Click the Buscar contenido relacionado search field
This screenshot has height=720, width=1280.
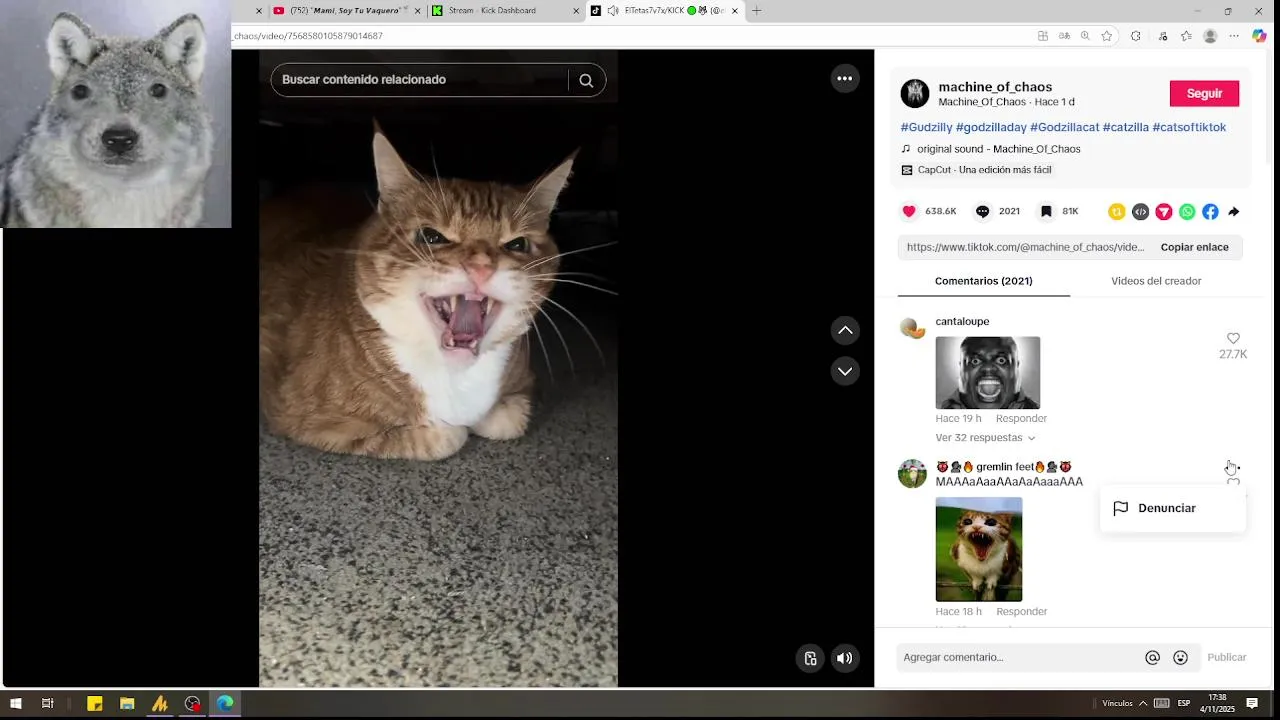[420, 80]
